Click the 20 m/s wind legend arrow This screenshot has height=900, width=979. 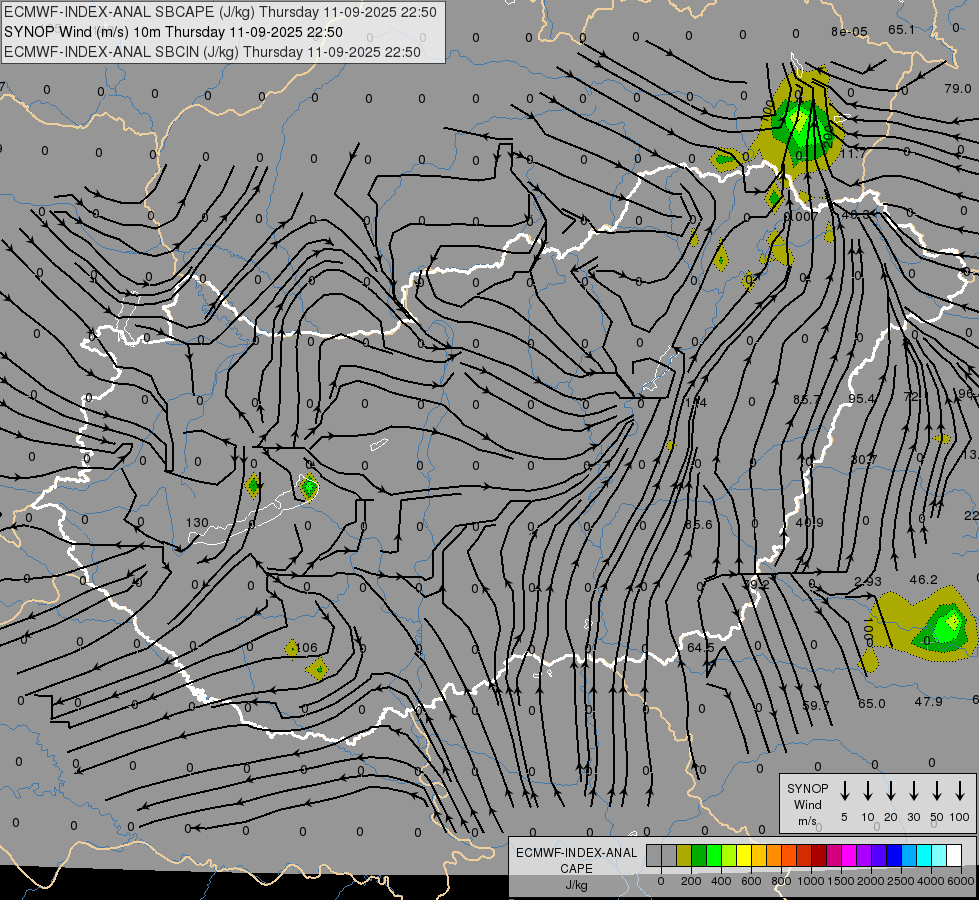coord(891,791)
